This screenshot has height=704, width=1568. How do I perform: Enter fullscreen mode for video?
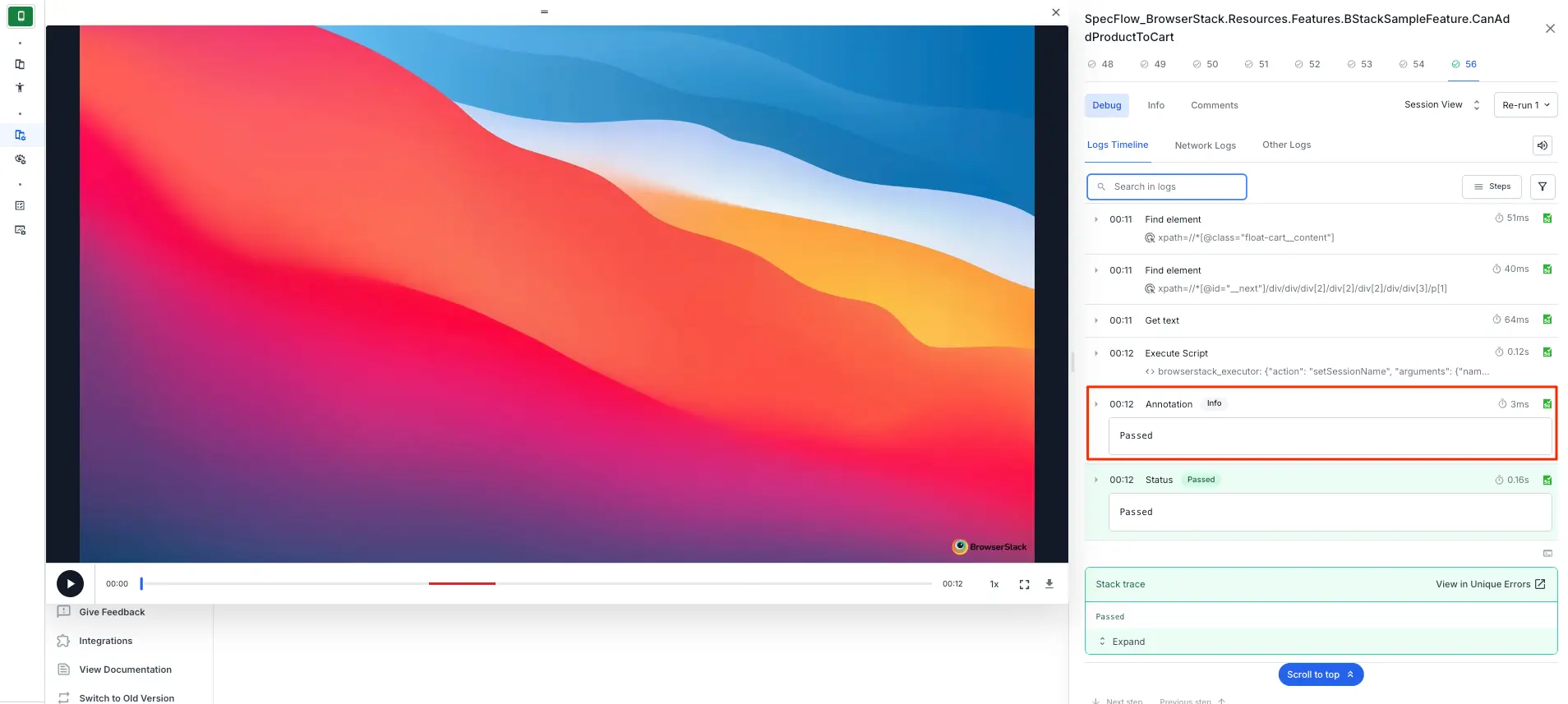click(1024, 584)
